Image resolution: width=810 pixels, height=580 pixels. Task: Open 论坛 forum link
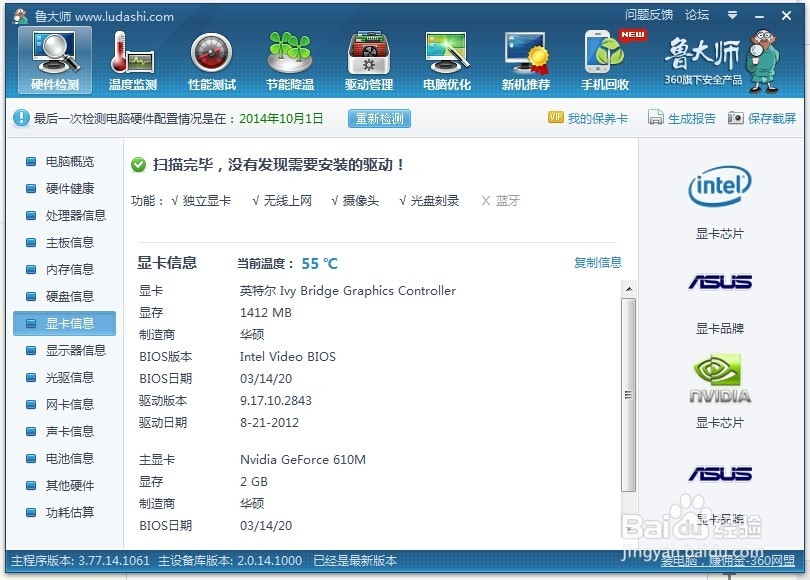point(697,15)
